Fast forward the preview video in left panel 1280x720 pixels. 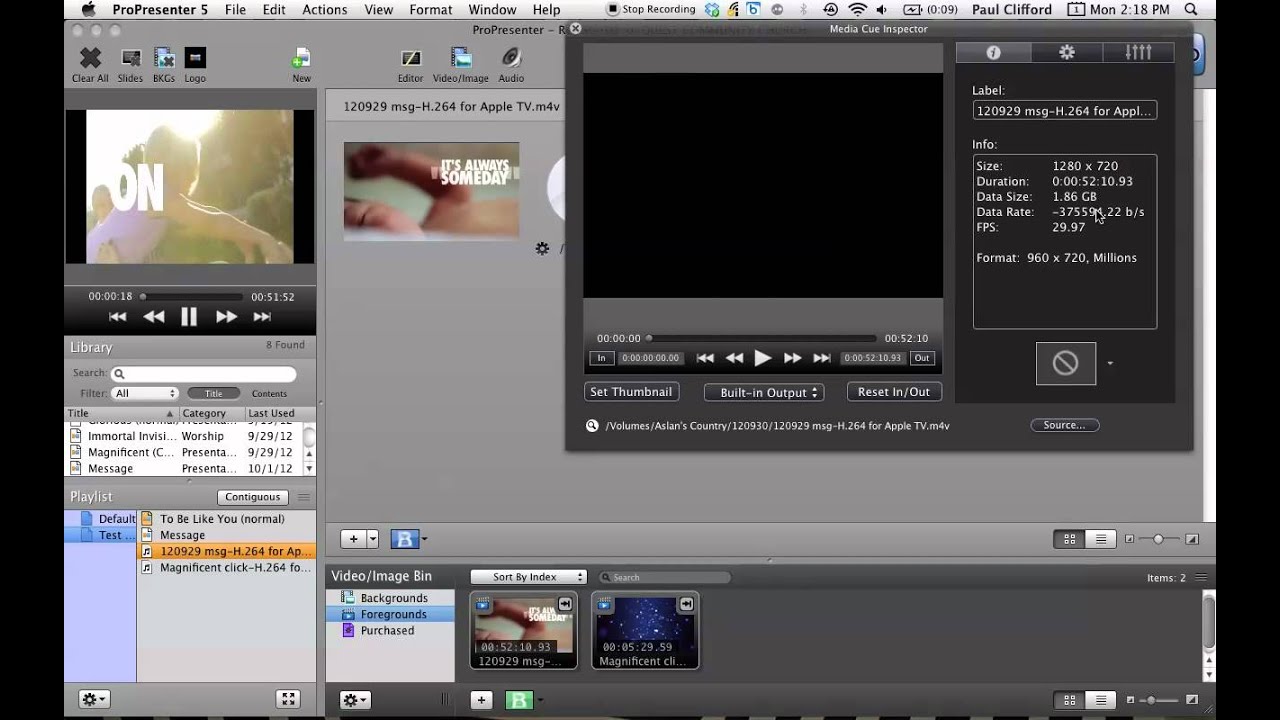point(226,317)
